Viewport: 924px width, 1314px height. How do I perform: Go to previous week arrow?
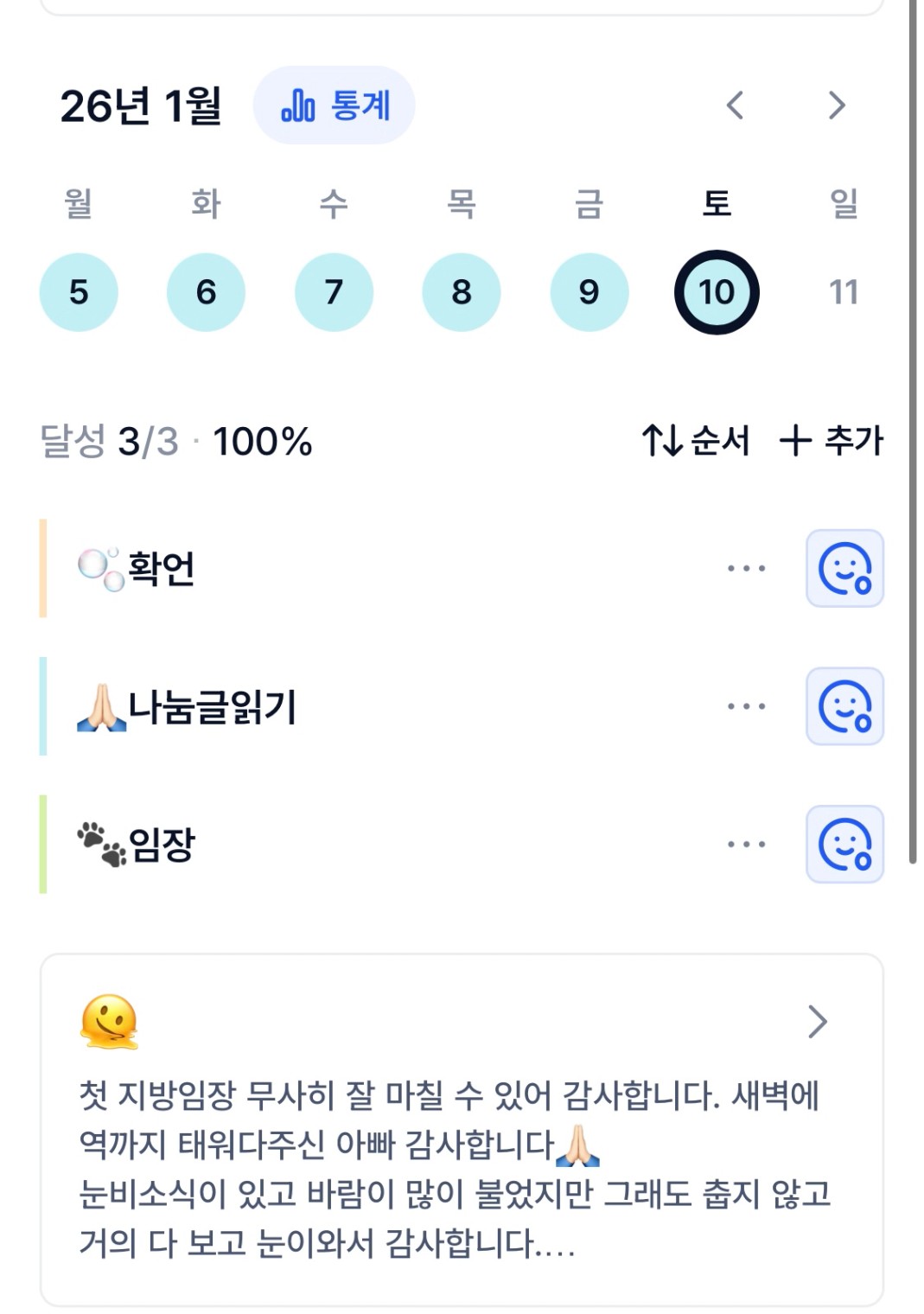735,105
